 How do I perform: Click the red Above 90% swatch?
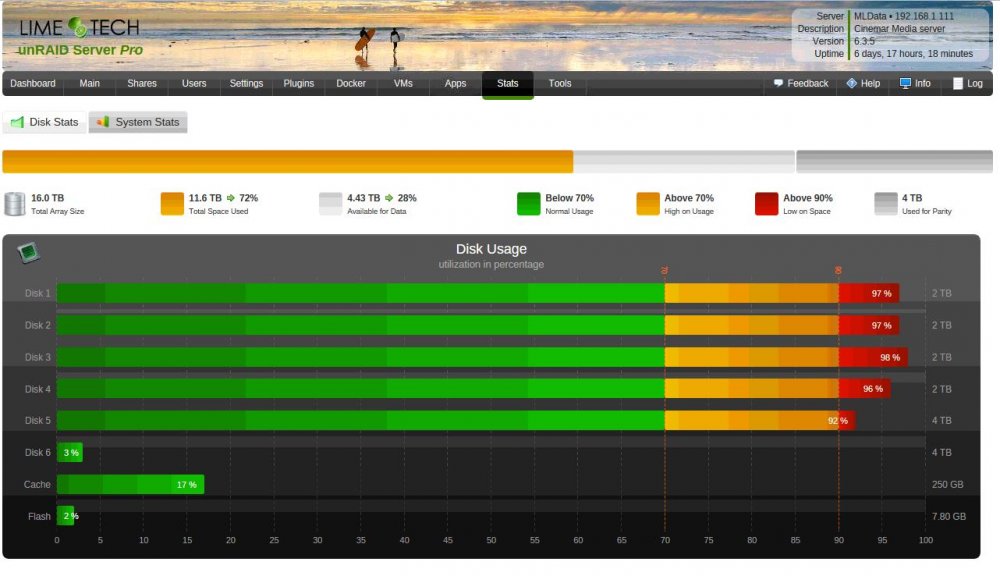(x=766, y=203)
